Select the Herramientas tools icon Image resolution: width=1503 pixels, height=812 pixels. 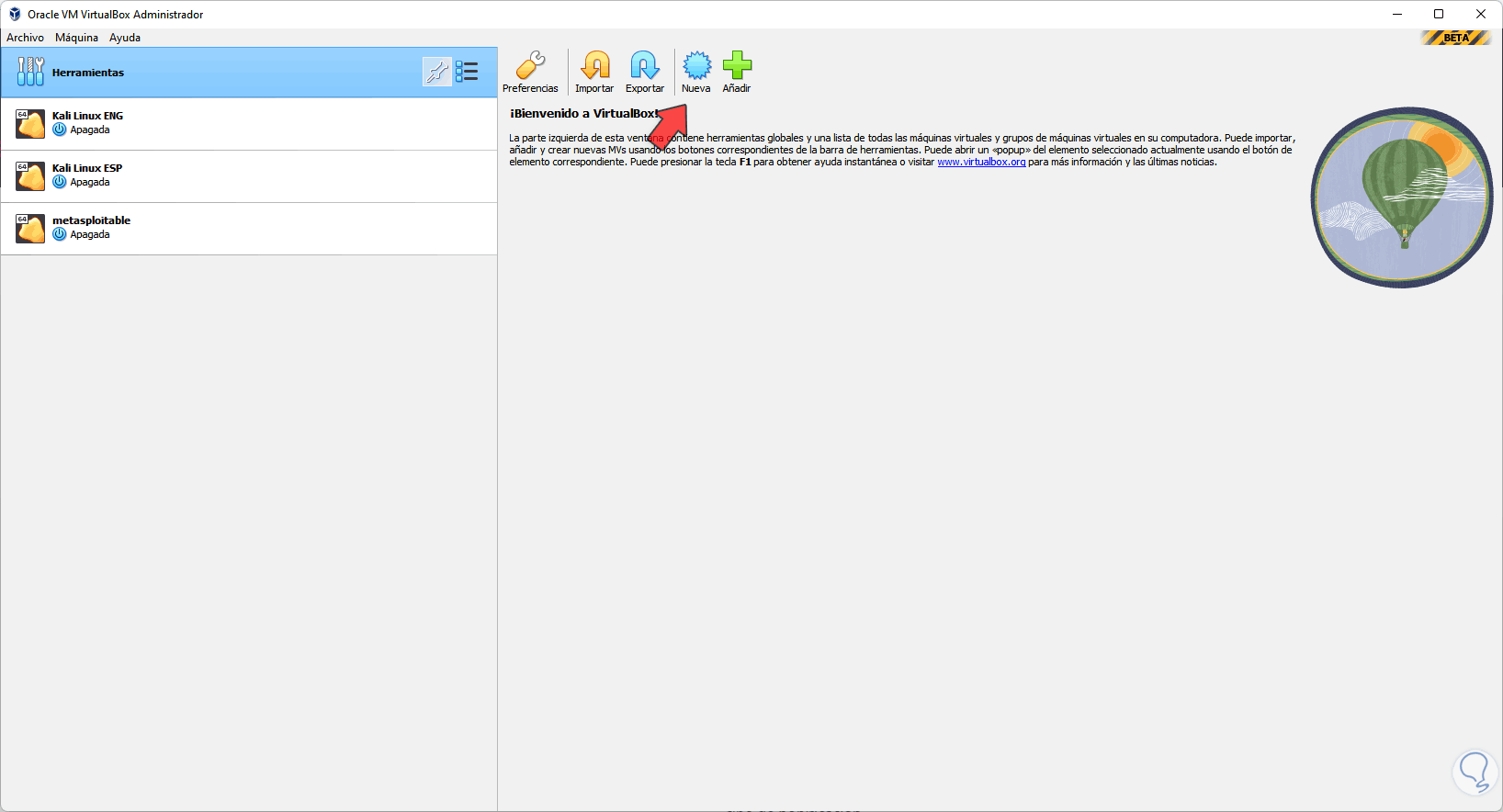tap(30, 72)
